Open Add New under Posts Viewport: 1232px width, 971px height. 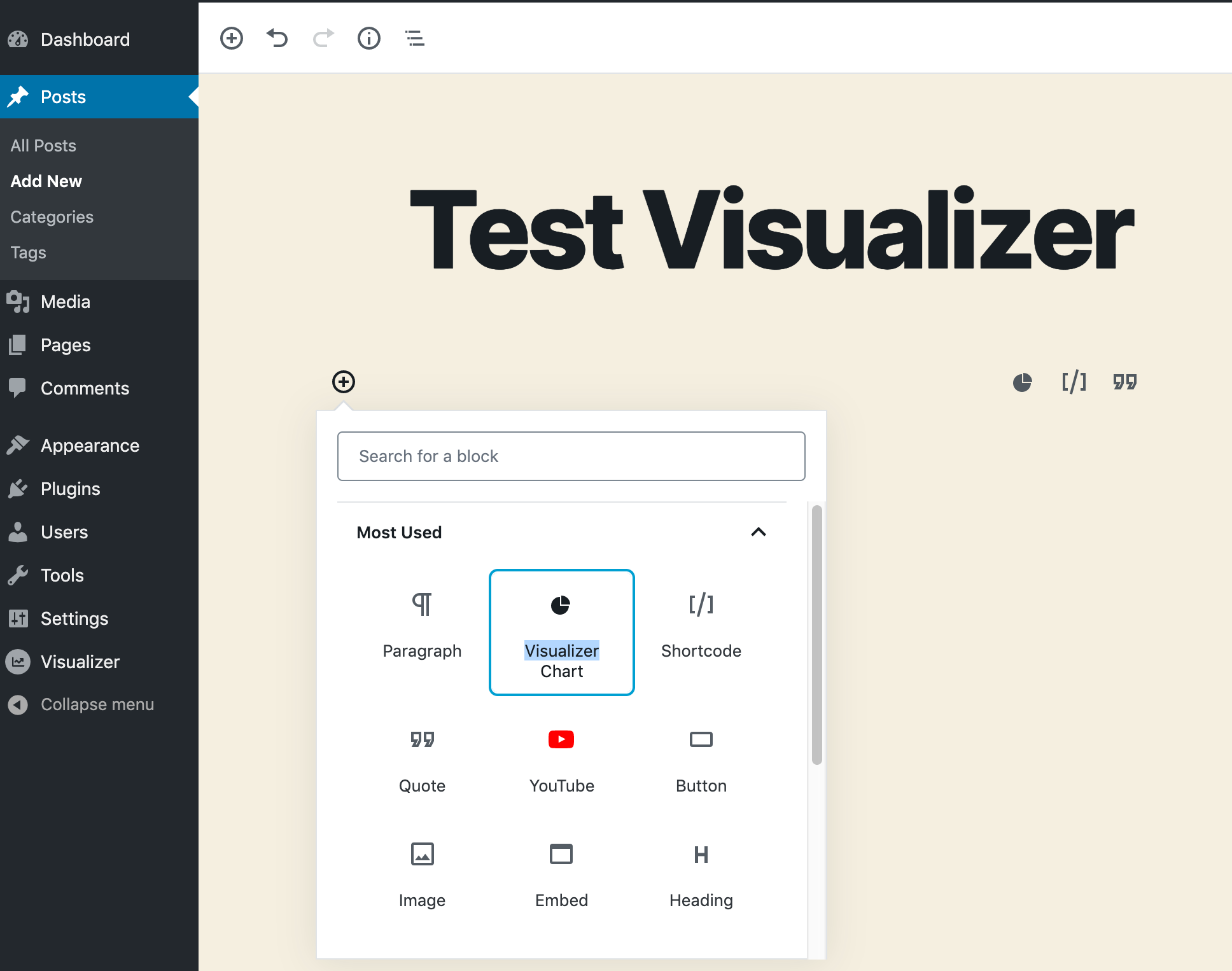[x=45, y=181]
